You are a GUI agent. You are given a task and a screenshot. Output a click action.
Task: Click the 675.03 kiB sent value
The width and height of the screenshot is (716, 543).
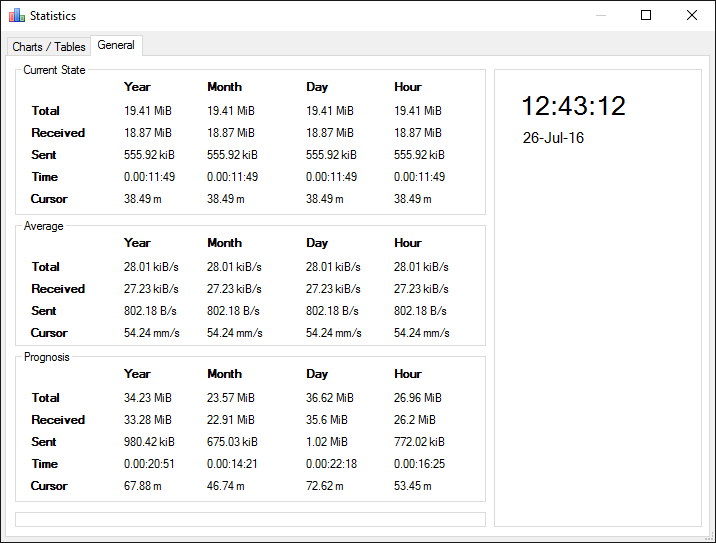(232, 442)
